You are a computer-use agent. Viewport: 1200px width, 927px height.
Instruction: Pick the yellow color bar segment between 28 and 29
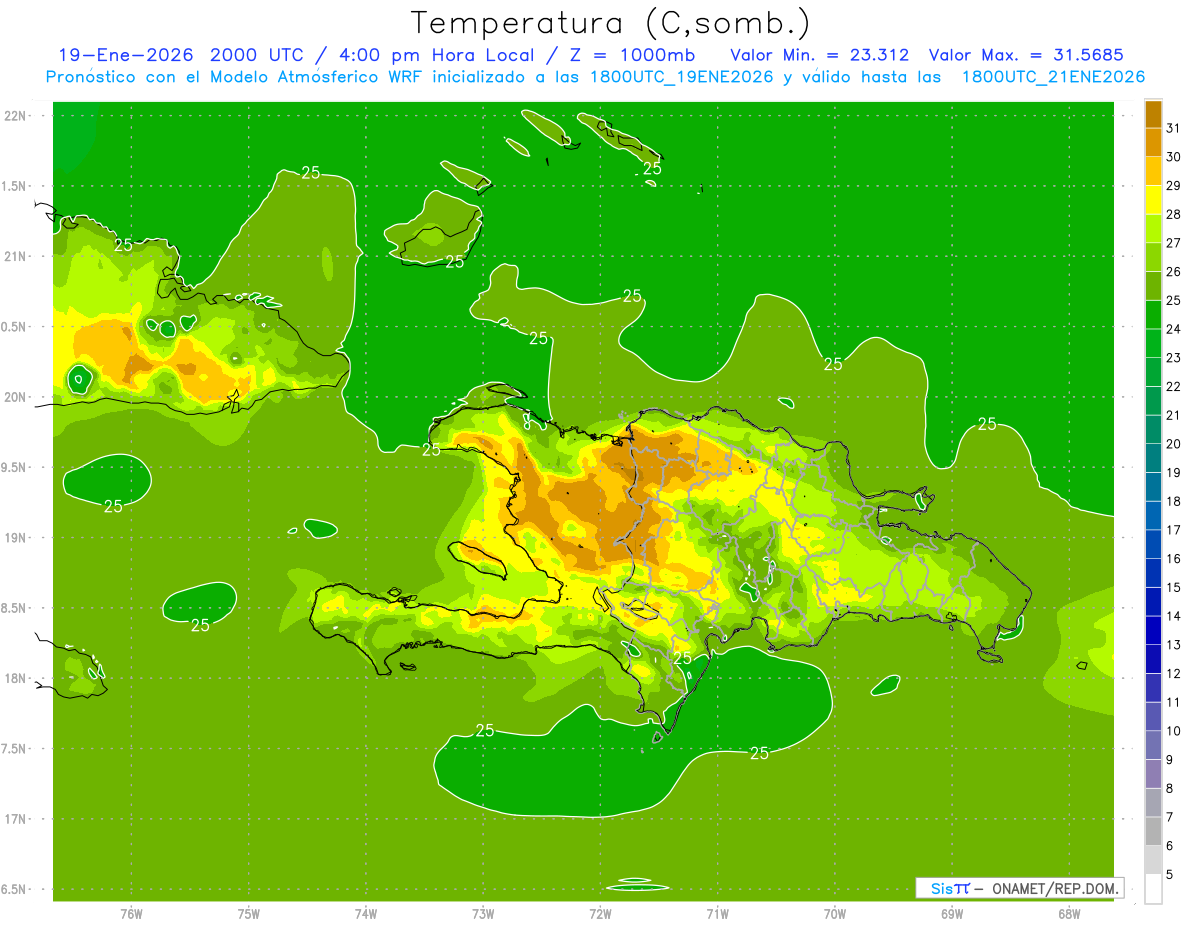pos(1153,200)
